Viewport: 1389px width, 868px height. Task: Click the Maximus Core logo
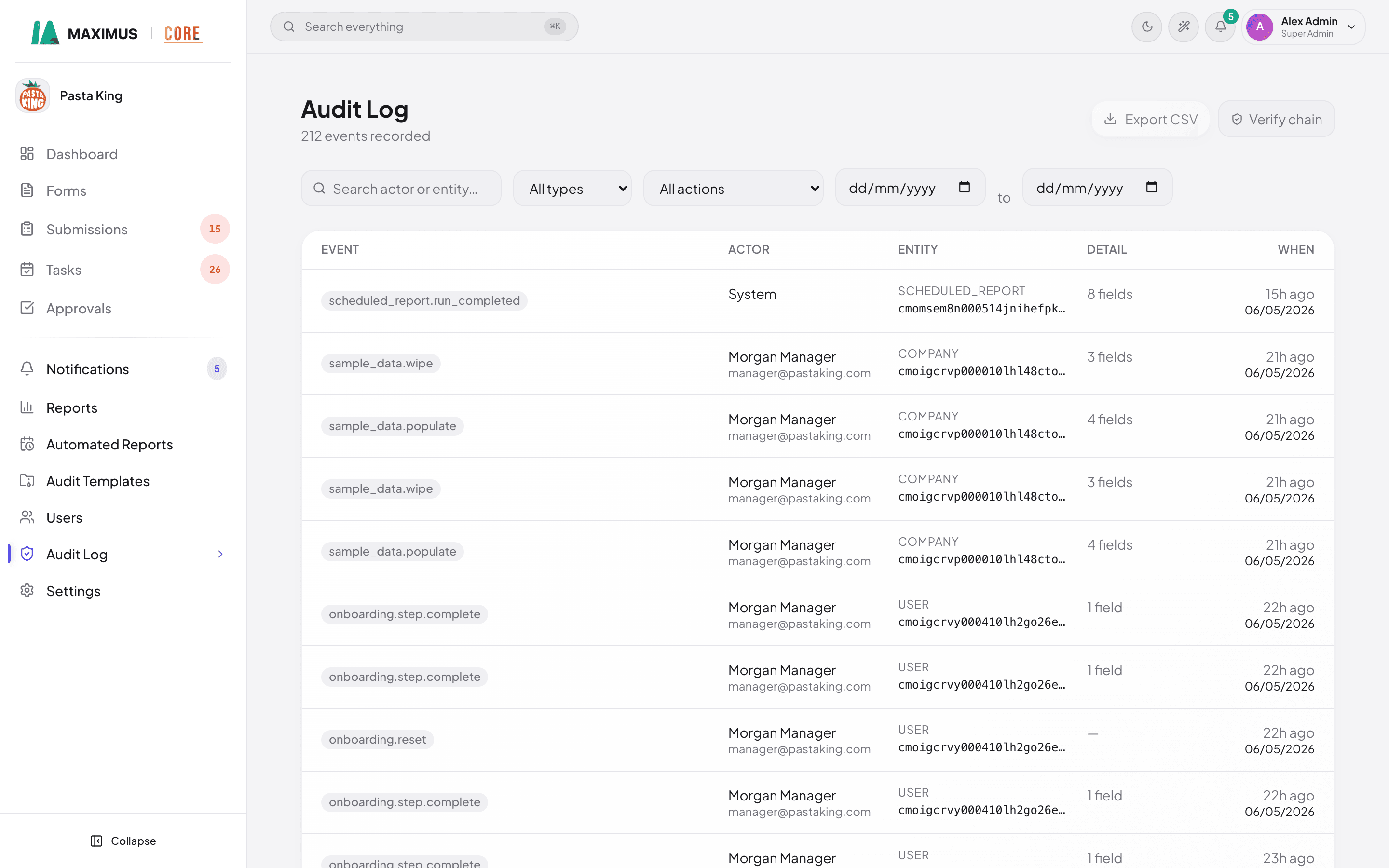pyautogui.click(x=117, y=33)
